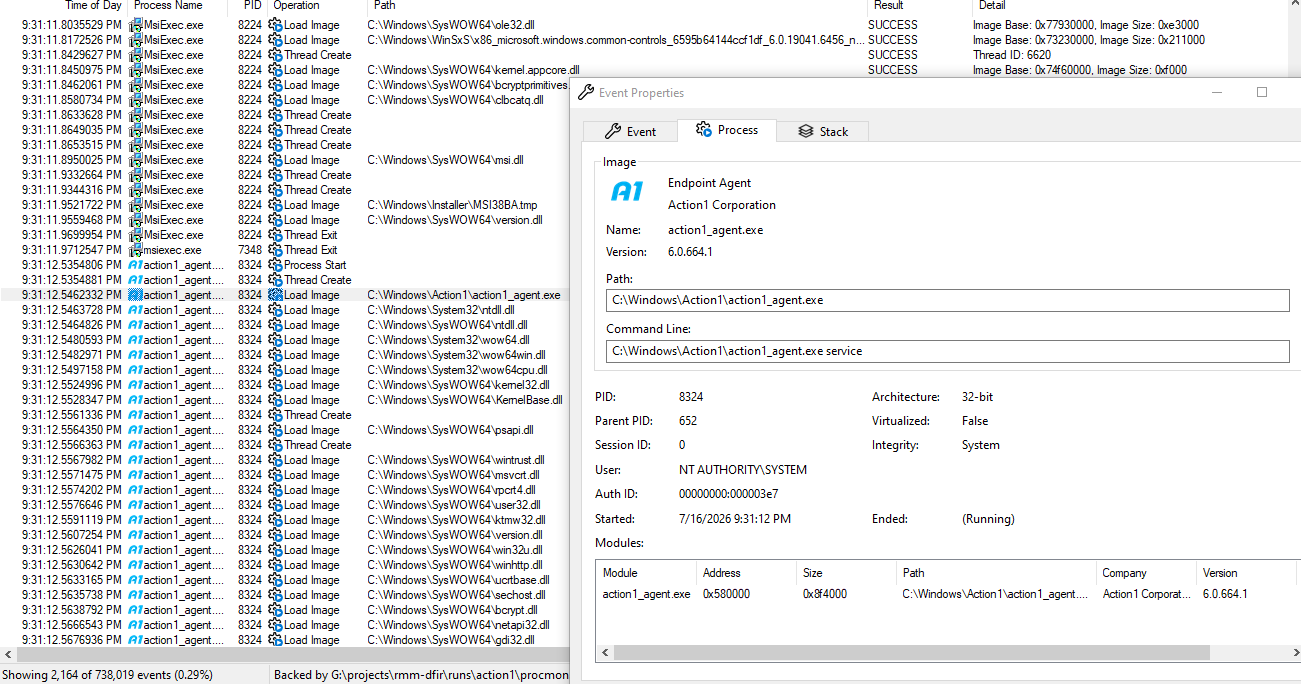
Task: Click the MsiExec icon in the kernel.appcore.dll row
Action: click(x=136, y=70)
